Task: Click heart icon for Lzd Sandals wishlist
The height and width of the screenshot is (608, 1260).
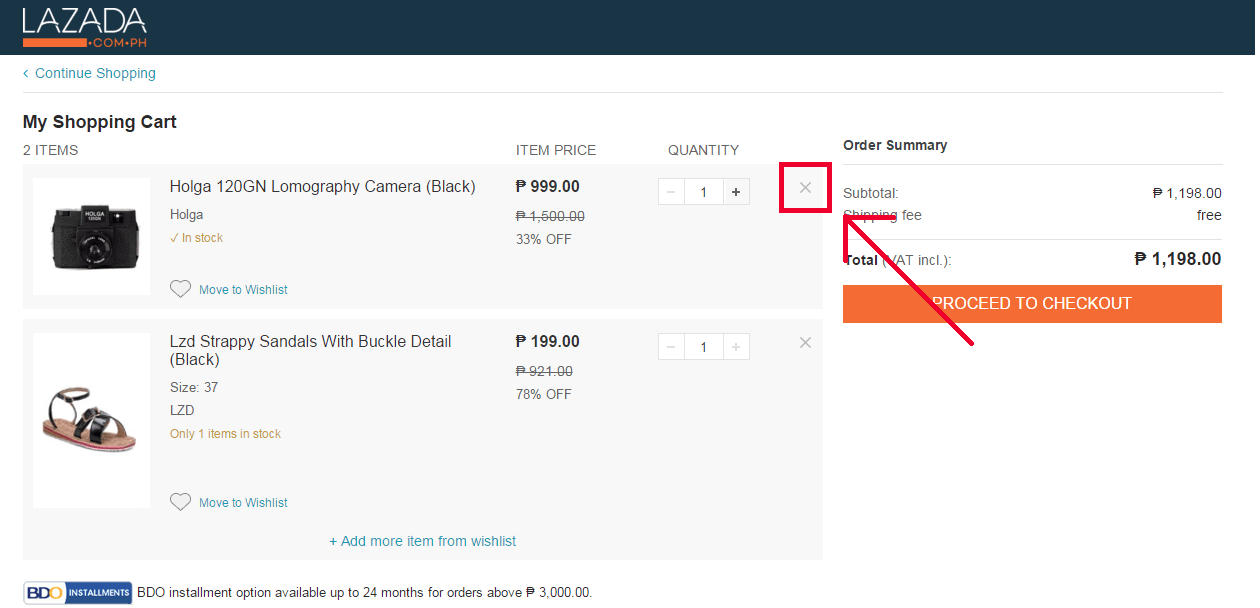Action: pos(180,502)
